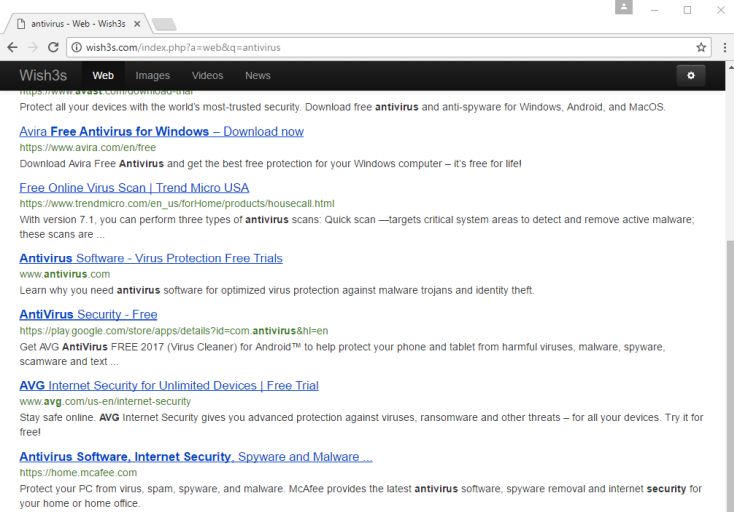734x512 pixels.
Task: Reload the page with the refresh icon
Action: 53,47
